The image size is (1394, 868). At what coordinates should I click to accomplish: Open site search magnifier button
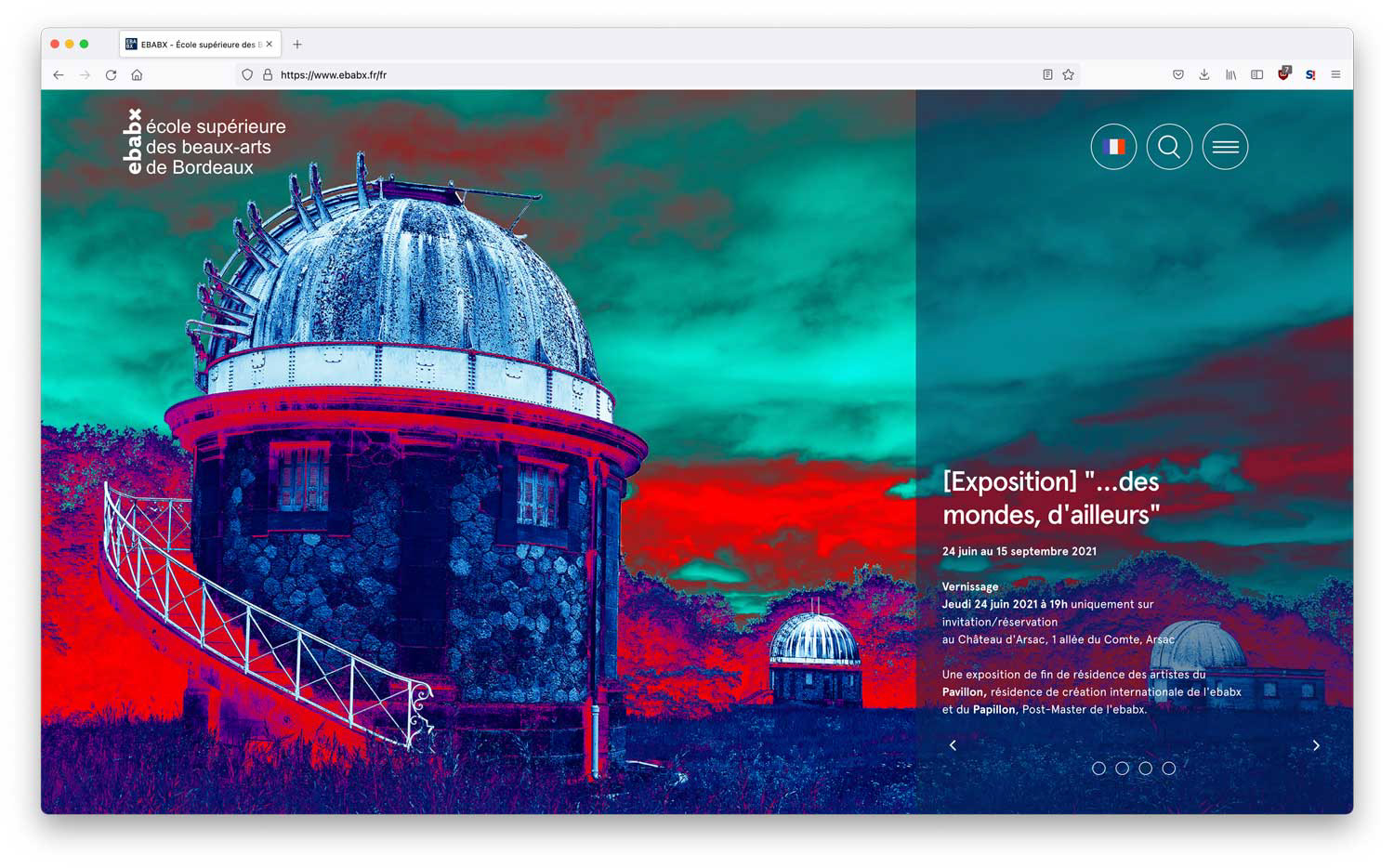tap(1169, 147)
